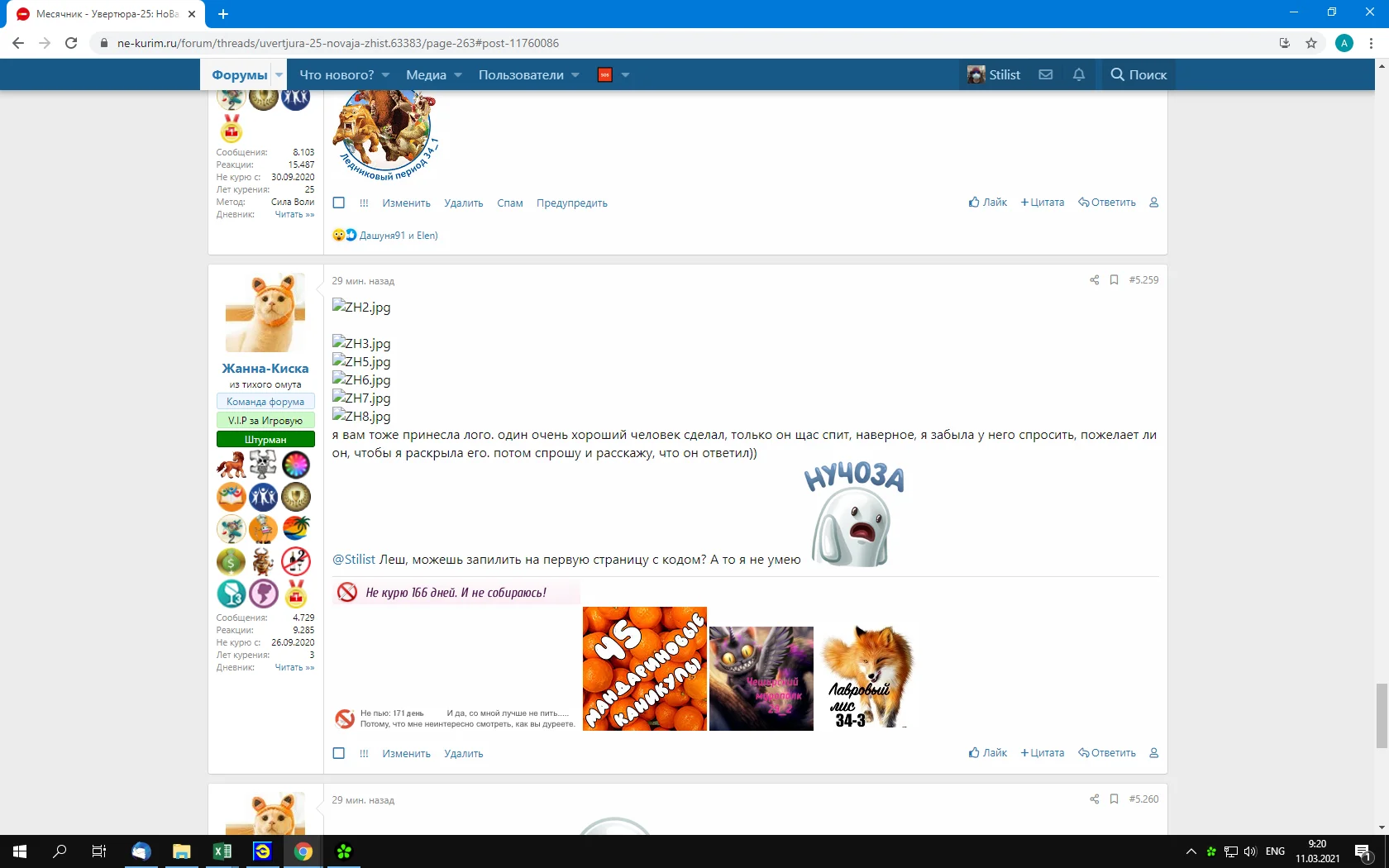This screenshot has height=868, width=1389.
Task: Open the mandarin '45' signature image
Action: (645, 669)
